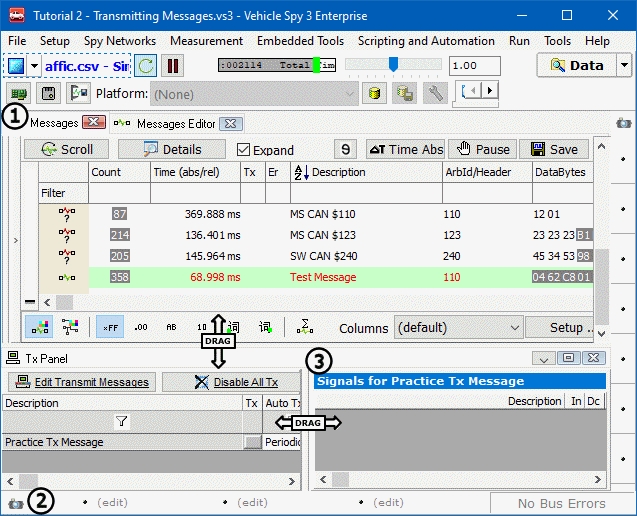Click the save setup disk icon
The width and height of the screenshot is (637, 516).
pos(47,93)
